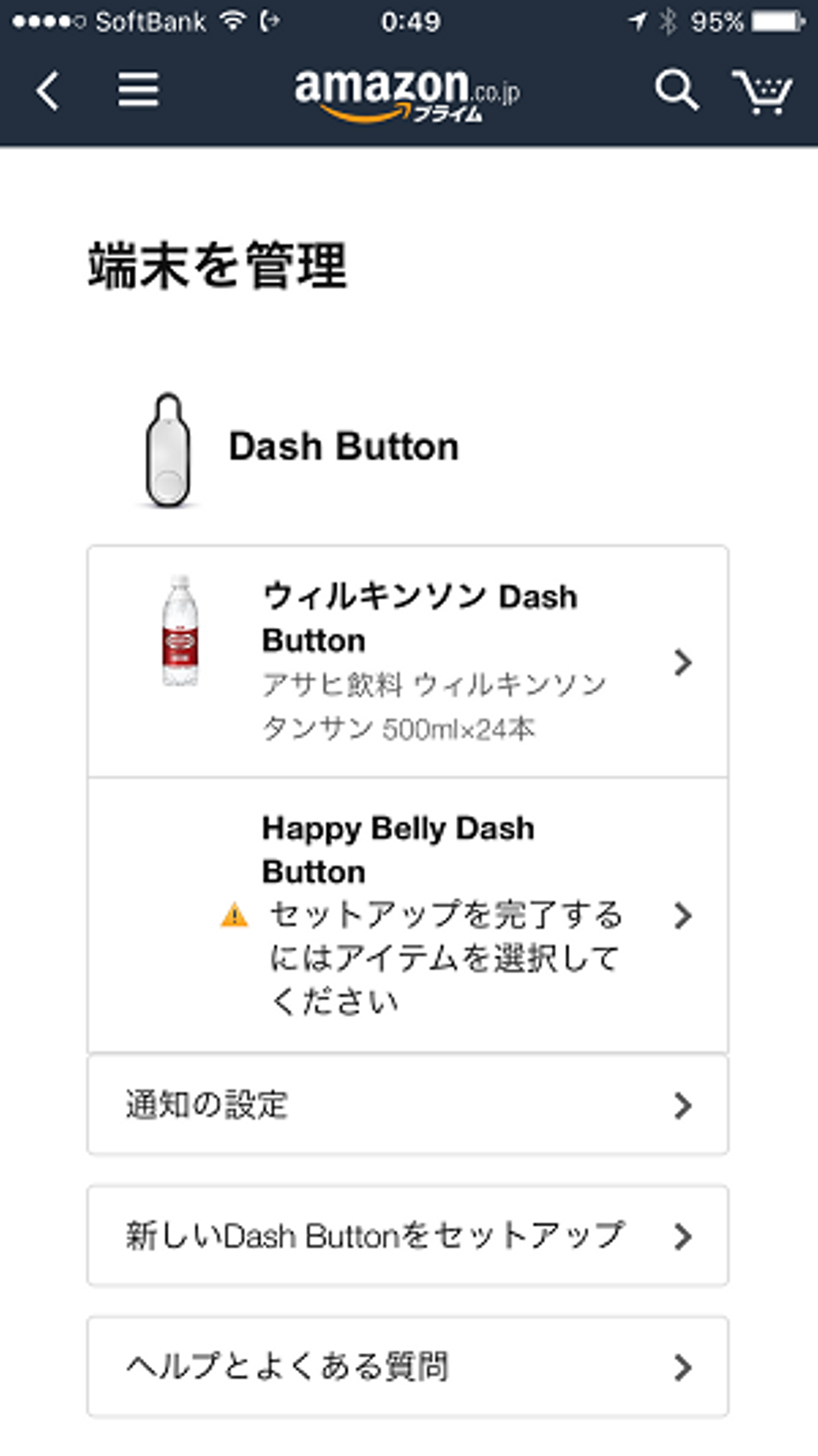This screenshot has width=818, height=1456.
Task: Tap the battery indicator in status bar
Action: [777, 22]
